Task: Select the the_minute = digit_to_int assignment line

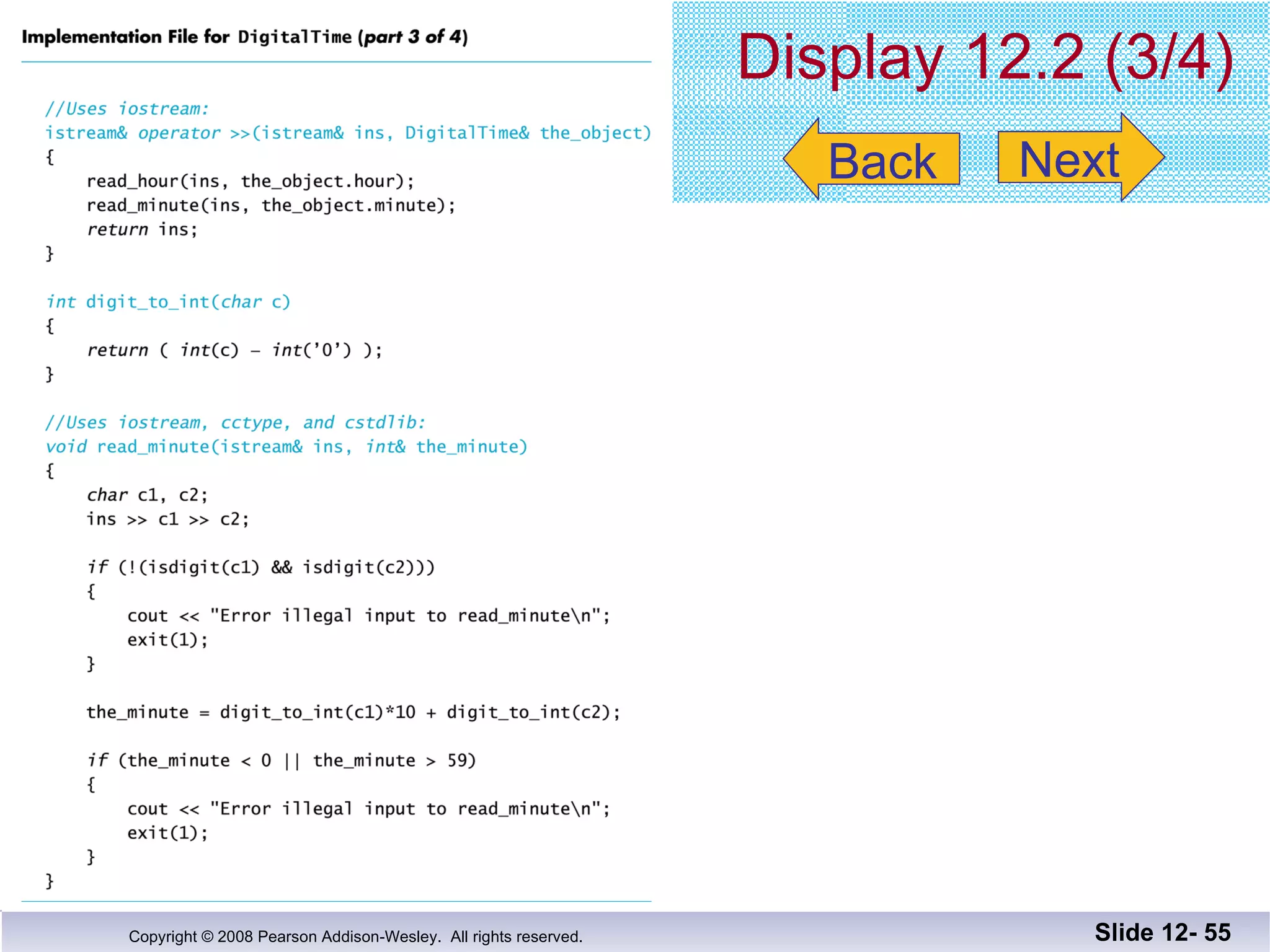Action: point(353,712)
